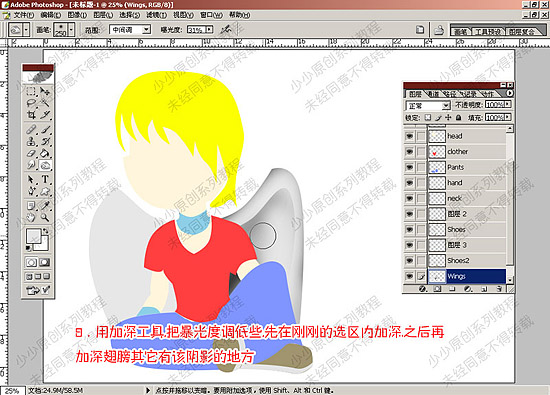
Task: Open the layer opacity 100% slider arrow
Action: click(508, 105)
